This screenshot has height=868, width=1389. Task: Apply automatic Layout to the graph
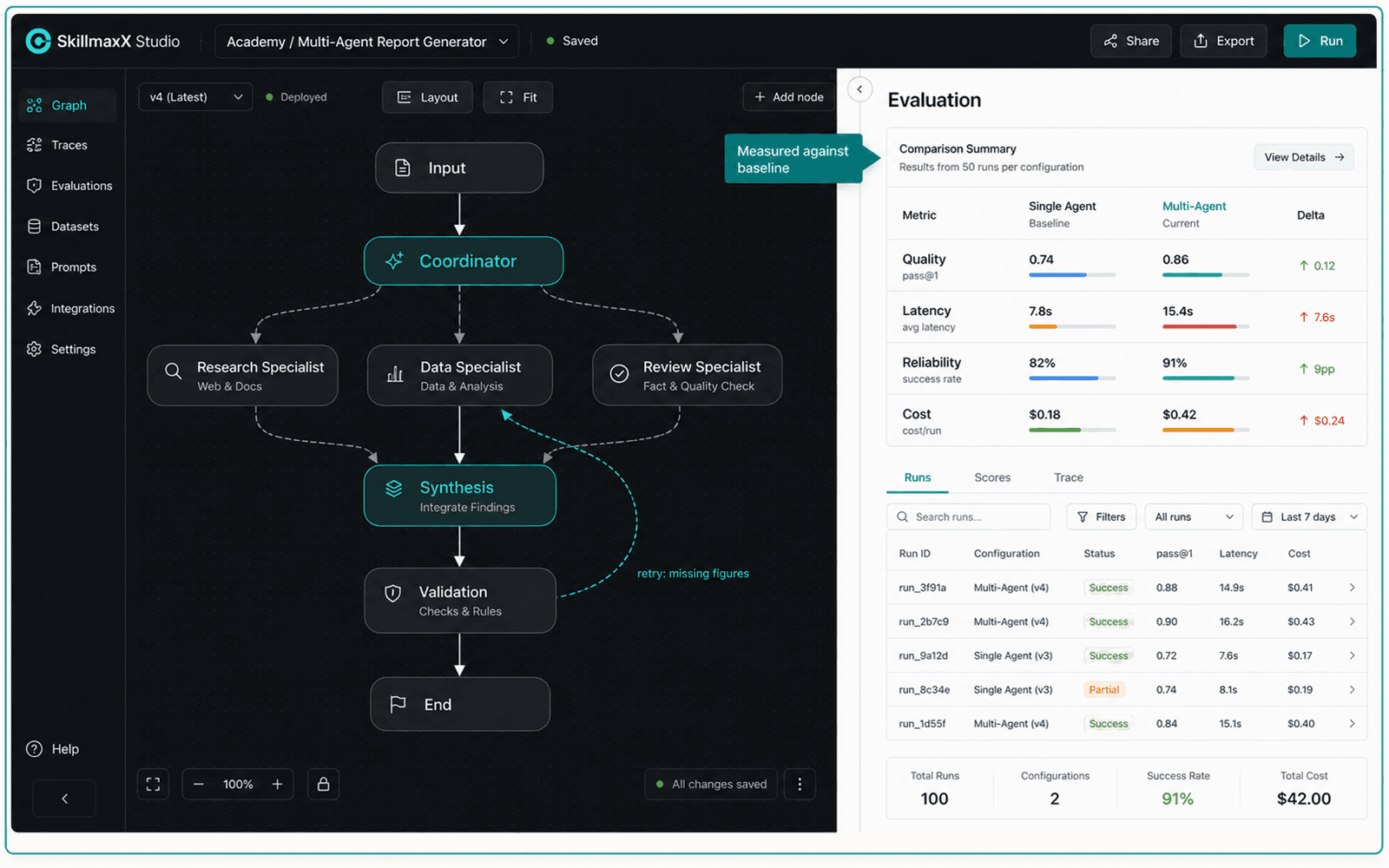click(x=427, y=97)
